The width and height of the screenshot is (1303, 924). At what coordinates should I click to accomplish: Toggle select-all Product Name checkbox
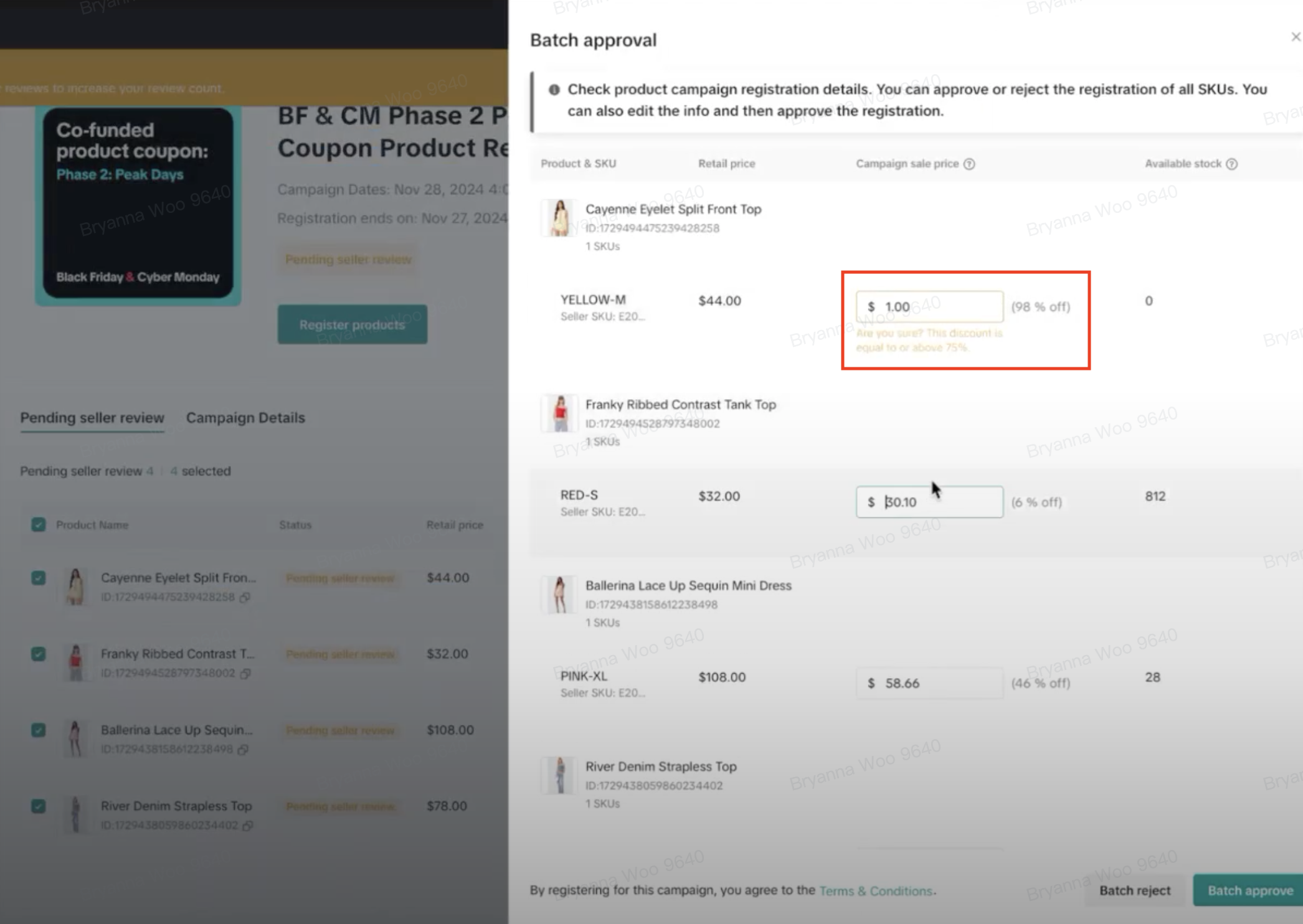tap(39, 525)
